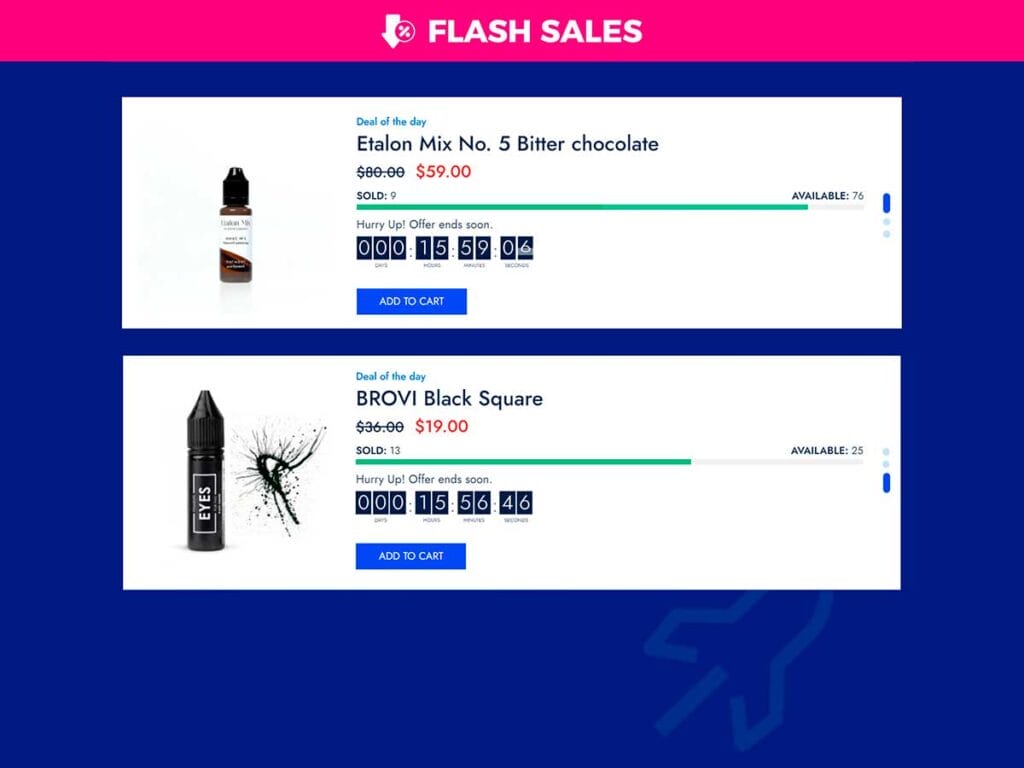Click the BROVI Black Square sold progress bar

point(609,462)
